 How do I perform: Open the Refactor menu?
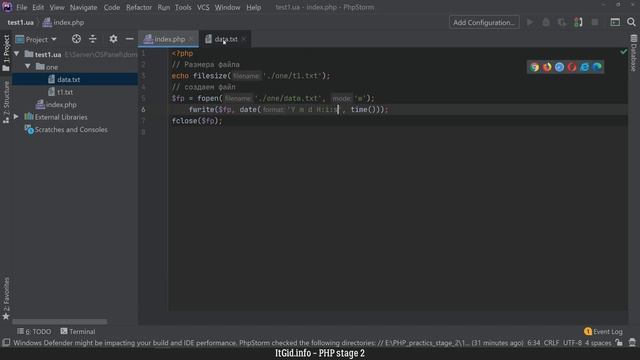click(139, 7)
